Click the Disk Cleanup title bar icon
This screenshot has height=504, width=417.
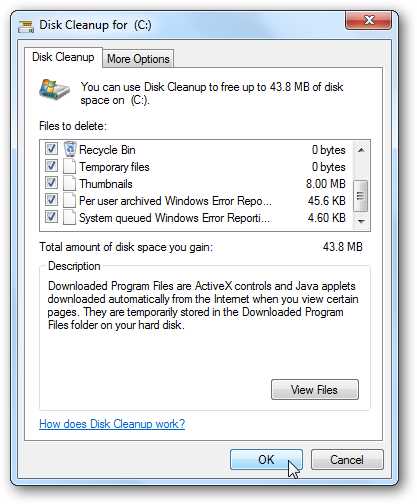click(x=26, y=26)
